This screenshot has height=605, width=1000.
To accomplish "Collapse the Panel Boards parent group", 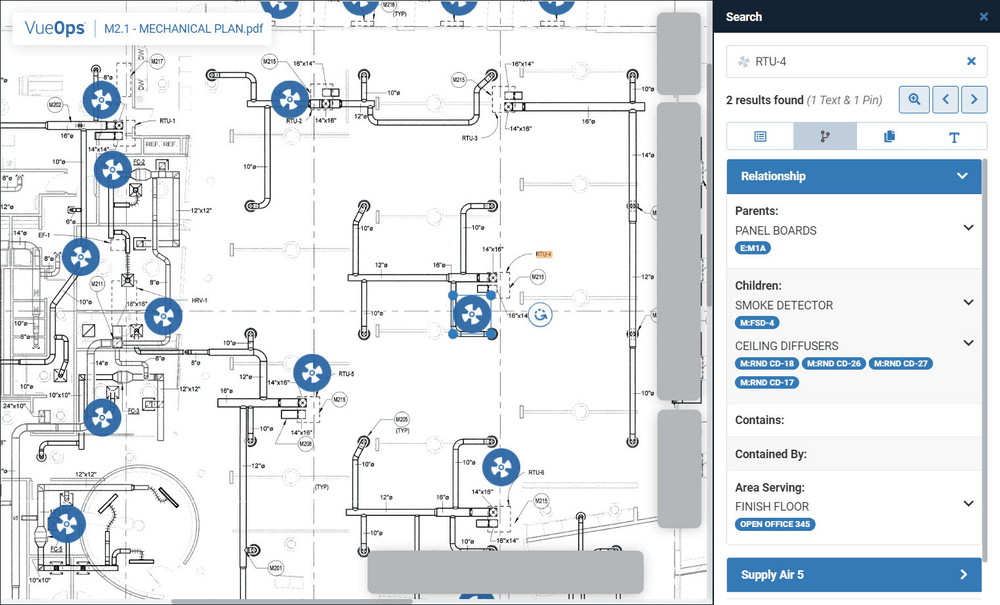I will [x=968, y=228].
